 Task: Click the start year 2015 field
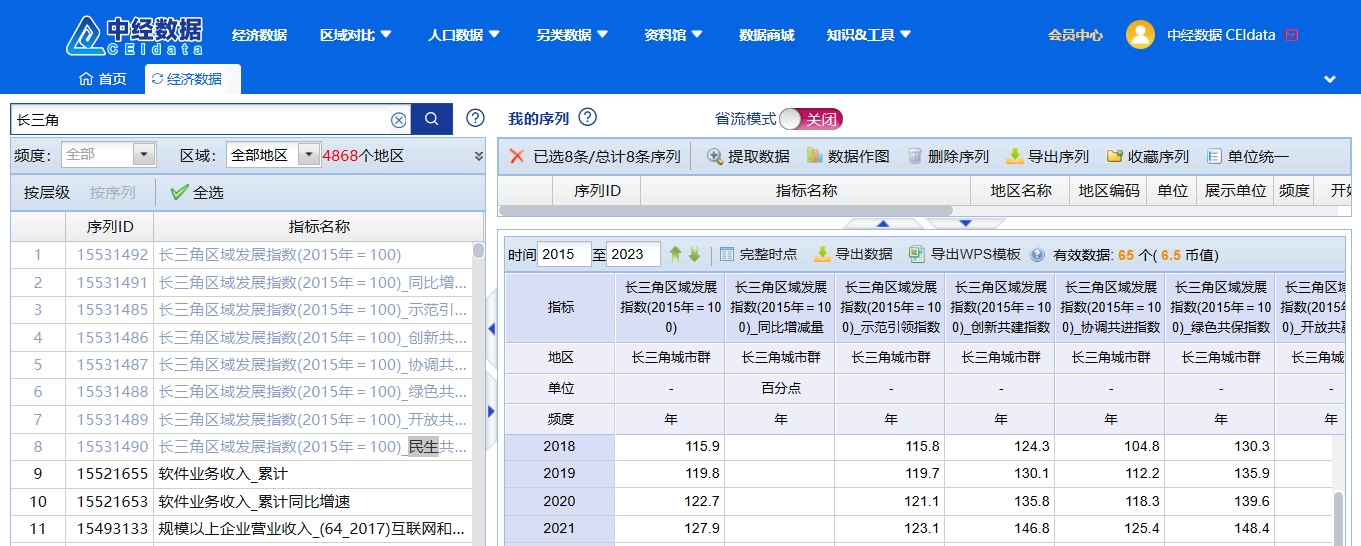click(x=563, y=255)
